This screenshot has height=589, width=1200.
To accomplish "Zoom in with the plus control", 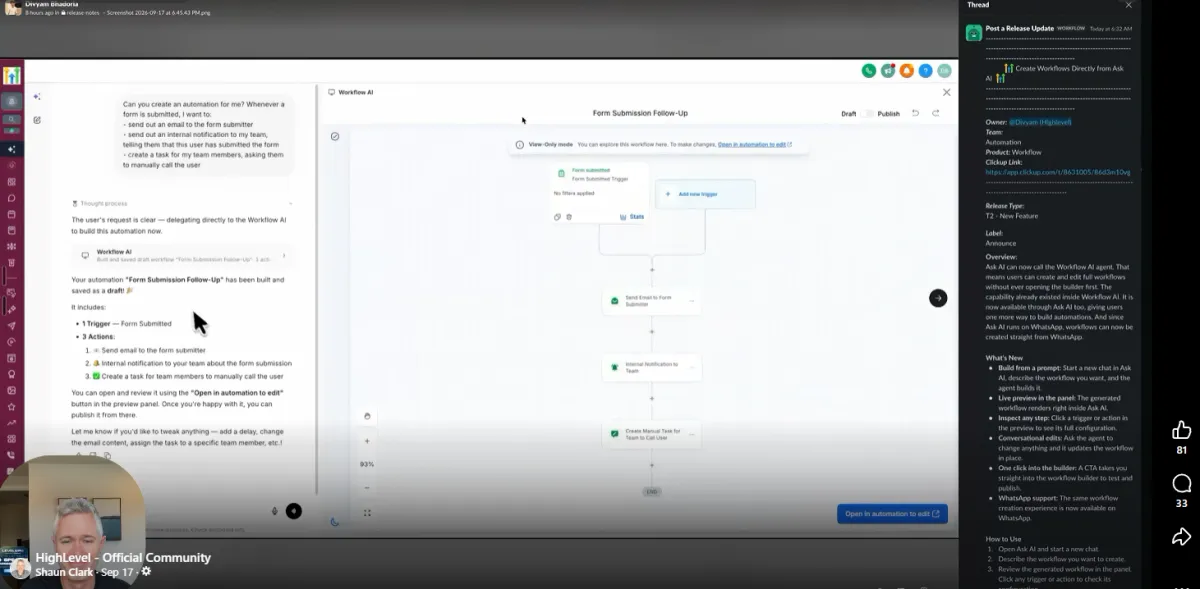I will coord(367,441).
